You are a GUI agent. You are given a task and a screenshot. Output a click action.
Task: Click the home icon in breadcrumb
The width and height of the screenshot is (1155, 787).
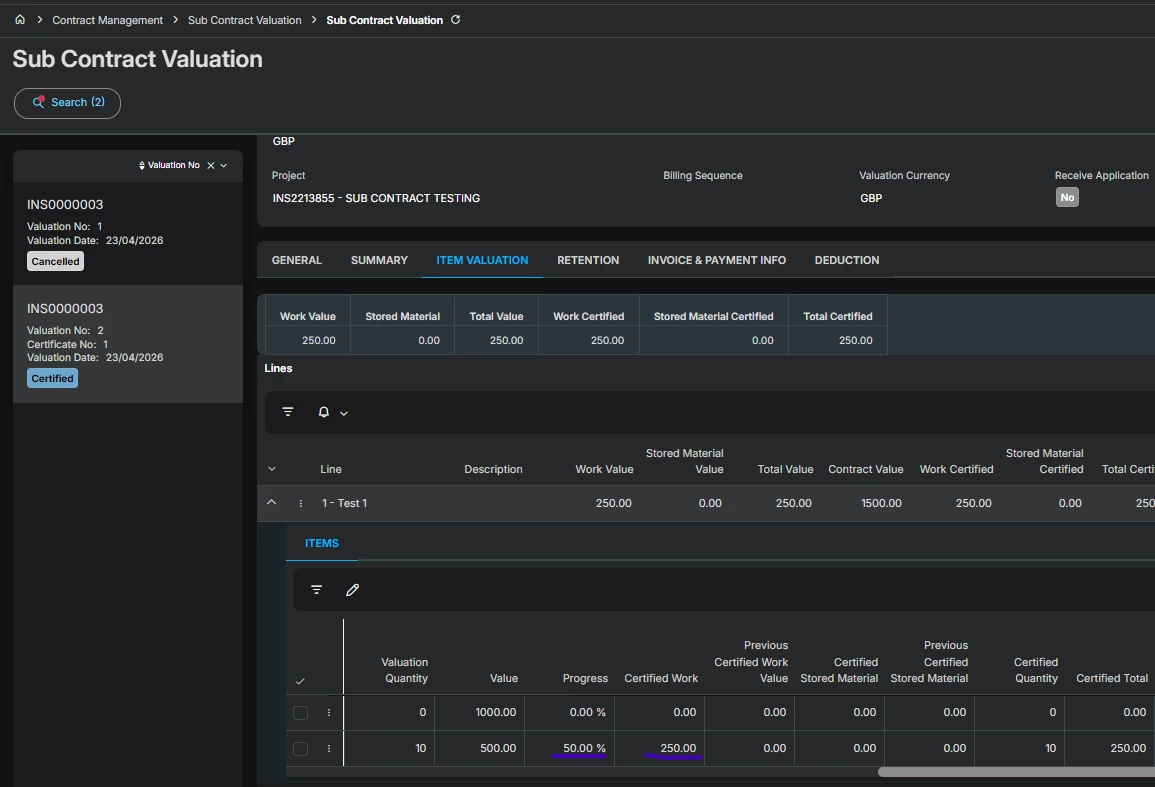coord(20,20)
